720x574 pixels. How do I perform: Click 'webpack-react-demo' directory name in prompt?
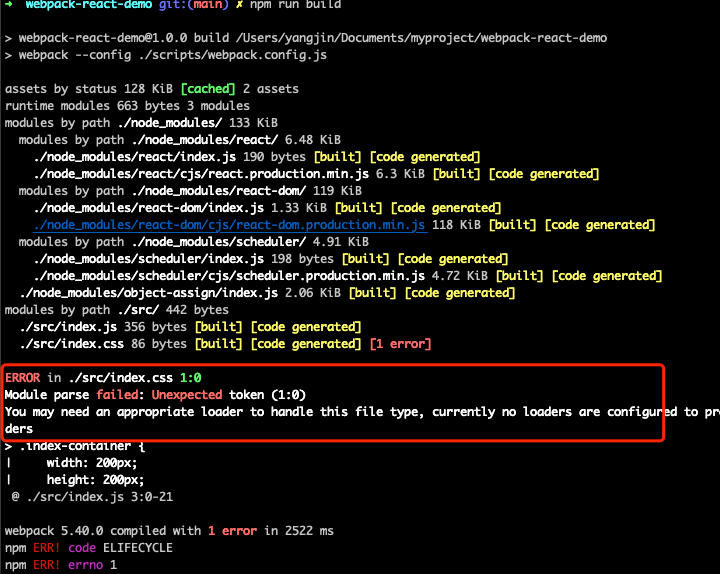[89, 5]
